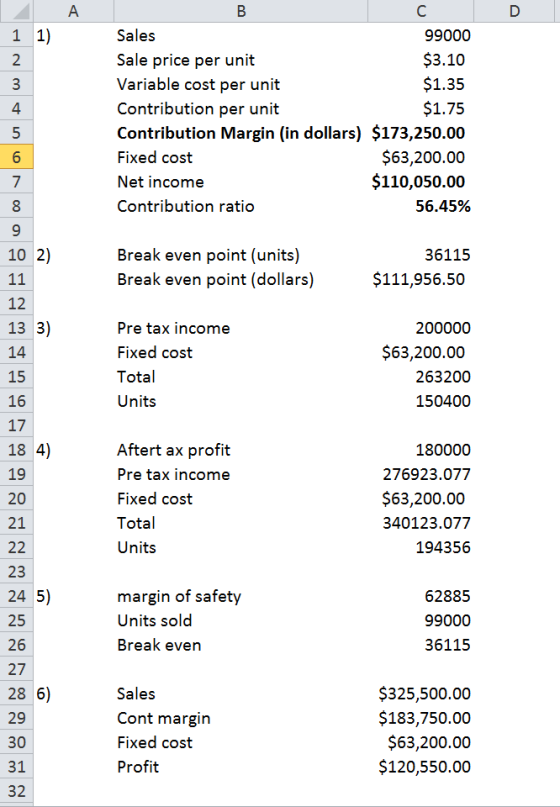Click 'Sale price per unit' cell
Image resolution: width=560 pixels, height=807 pixels.
click(x=241, y=60)
